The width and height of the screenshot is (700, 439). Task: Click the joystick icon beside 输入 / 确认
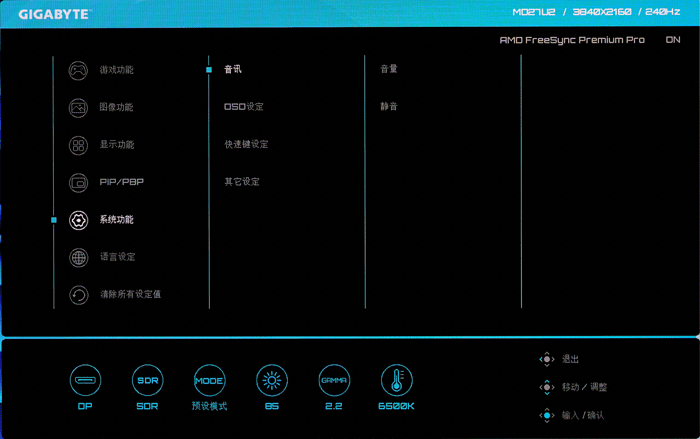[x=547, y=415]
